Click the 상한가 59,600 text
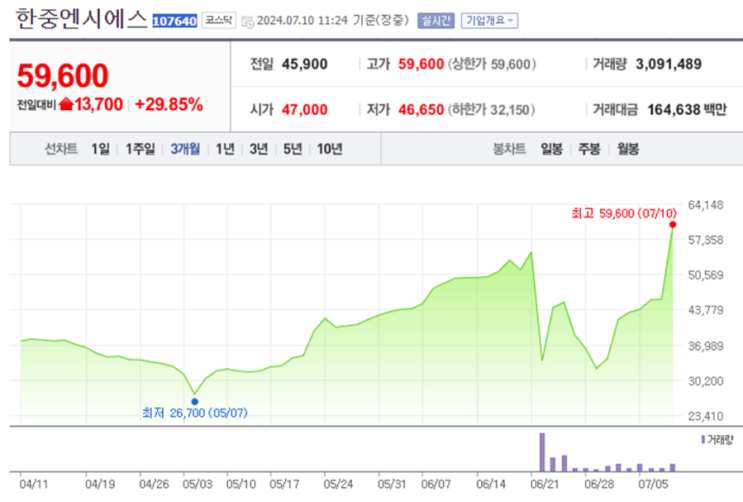The image size is (743, 502). click(492, 64)
